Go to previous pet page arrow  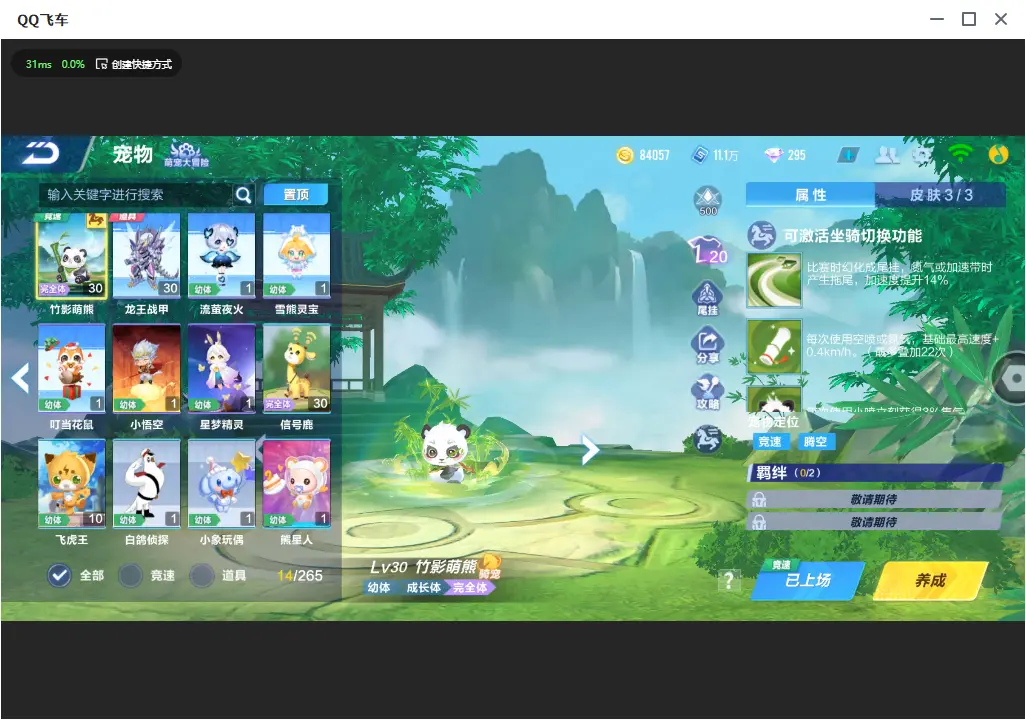(x=20, y=378)
